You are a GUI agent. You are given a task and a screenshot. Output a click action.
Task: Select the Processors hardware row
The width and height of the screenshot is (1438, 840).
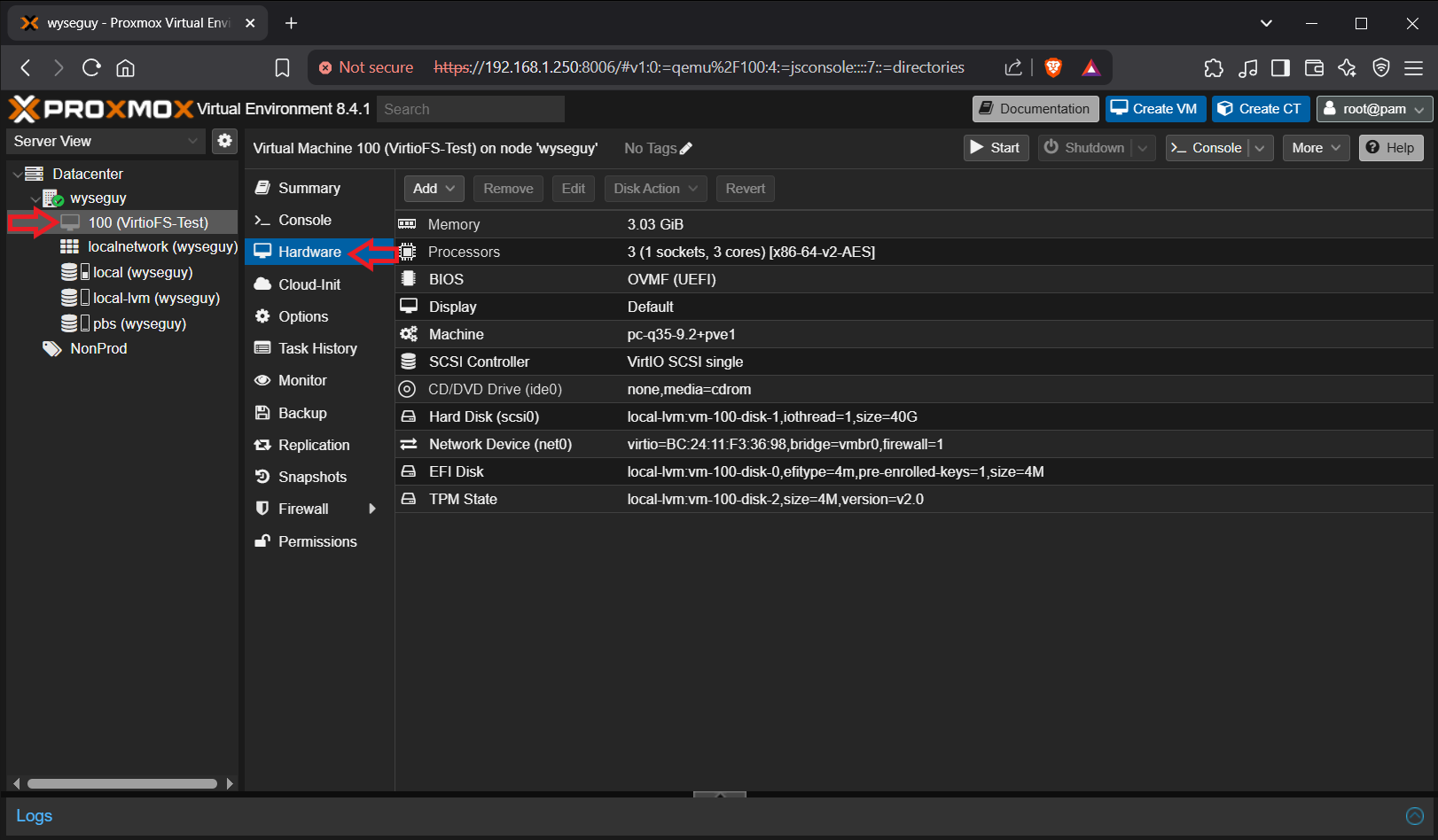pos(914,252)
